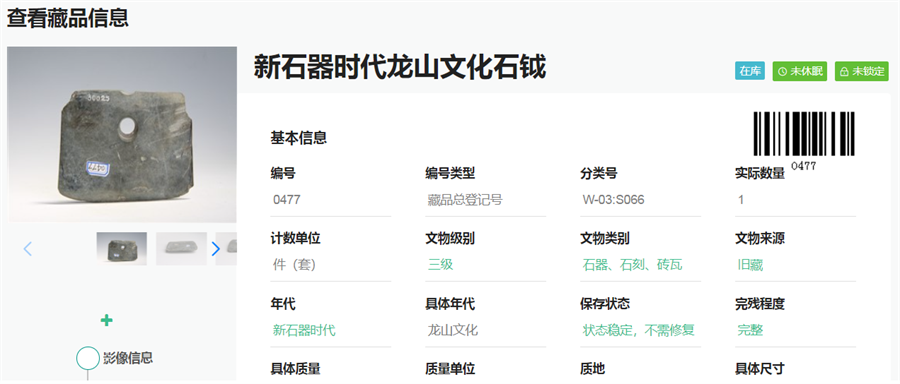Image resolution: width=900 pixels, height=384 pixels.
Task: Click the 质地 field label
Action: tap(592, 369)
